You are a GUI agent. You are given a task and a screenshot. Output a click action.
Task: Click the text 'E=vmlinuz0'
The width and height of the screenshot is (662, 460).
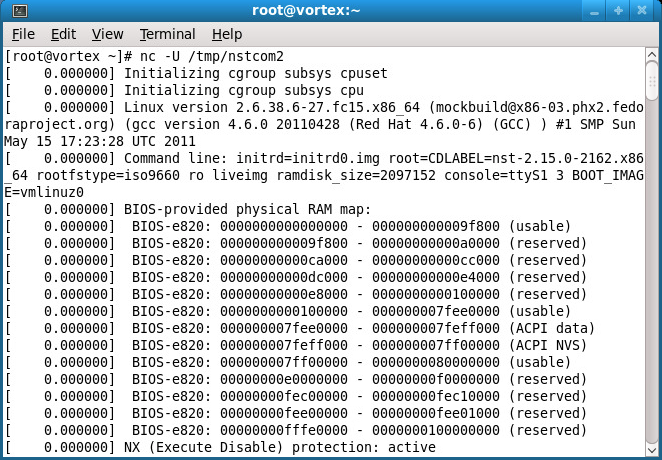pos(44,192)
